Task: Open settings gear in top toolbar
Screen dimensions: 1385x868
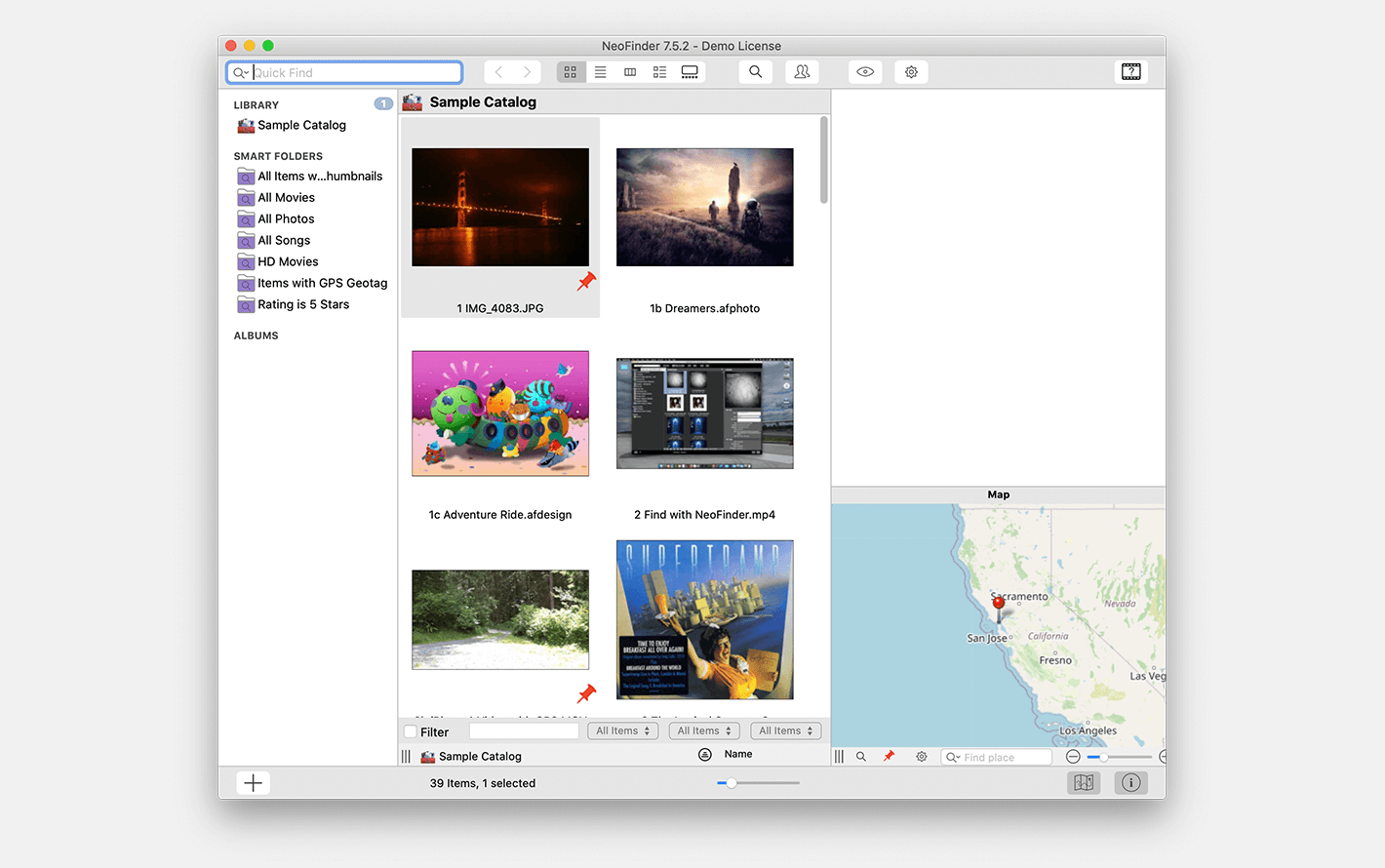Action: coord(911,72)
